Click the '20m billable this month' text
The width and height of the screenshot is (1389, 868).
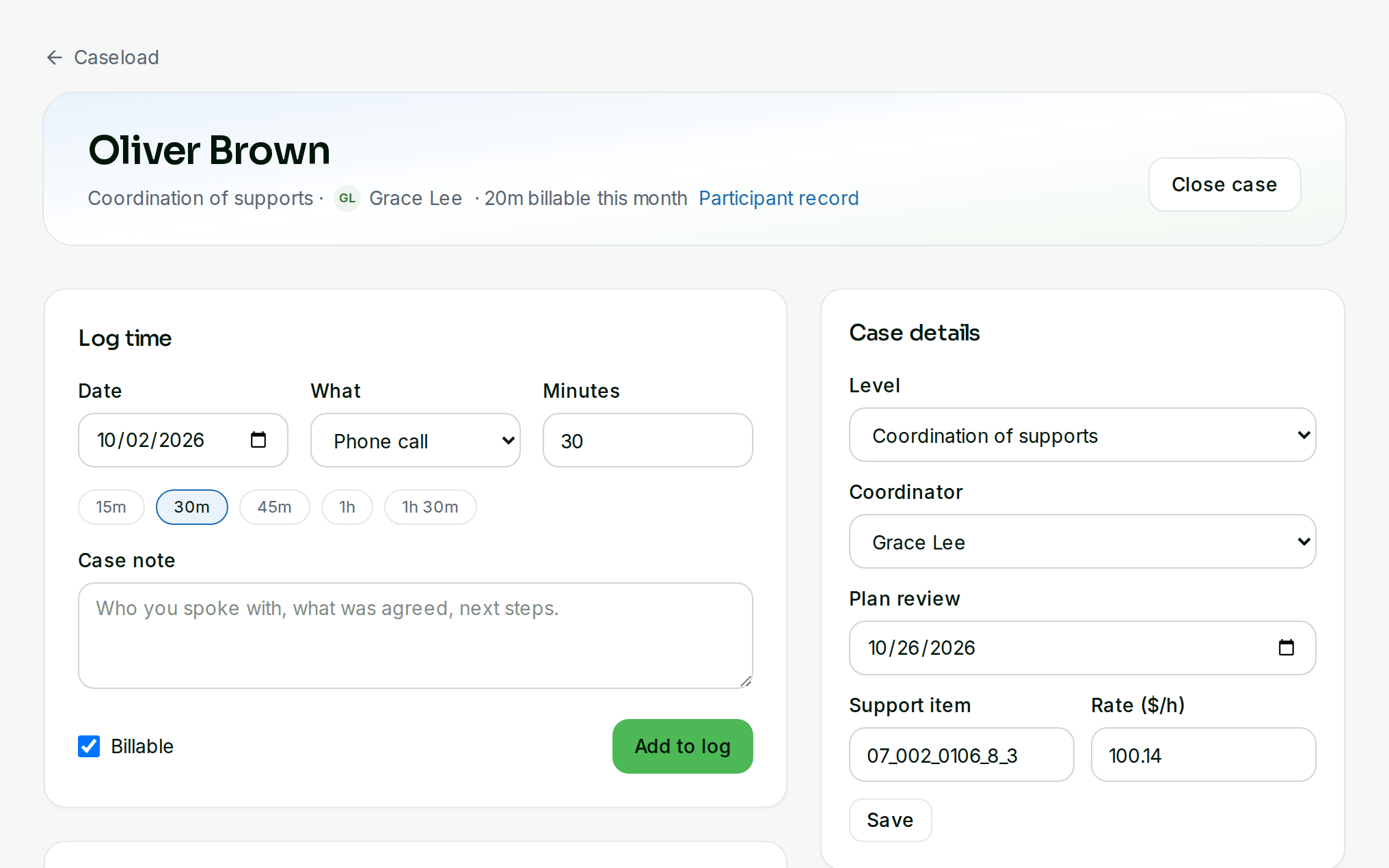(586, 198)
